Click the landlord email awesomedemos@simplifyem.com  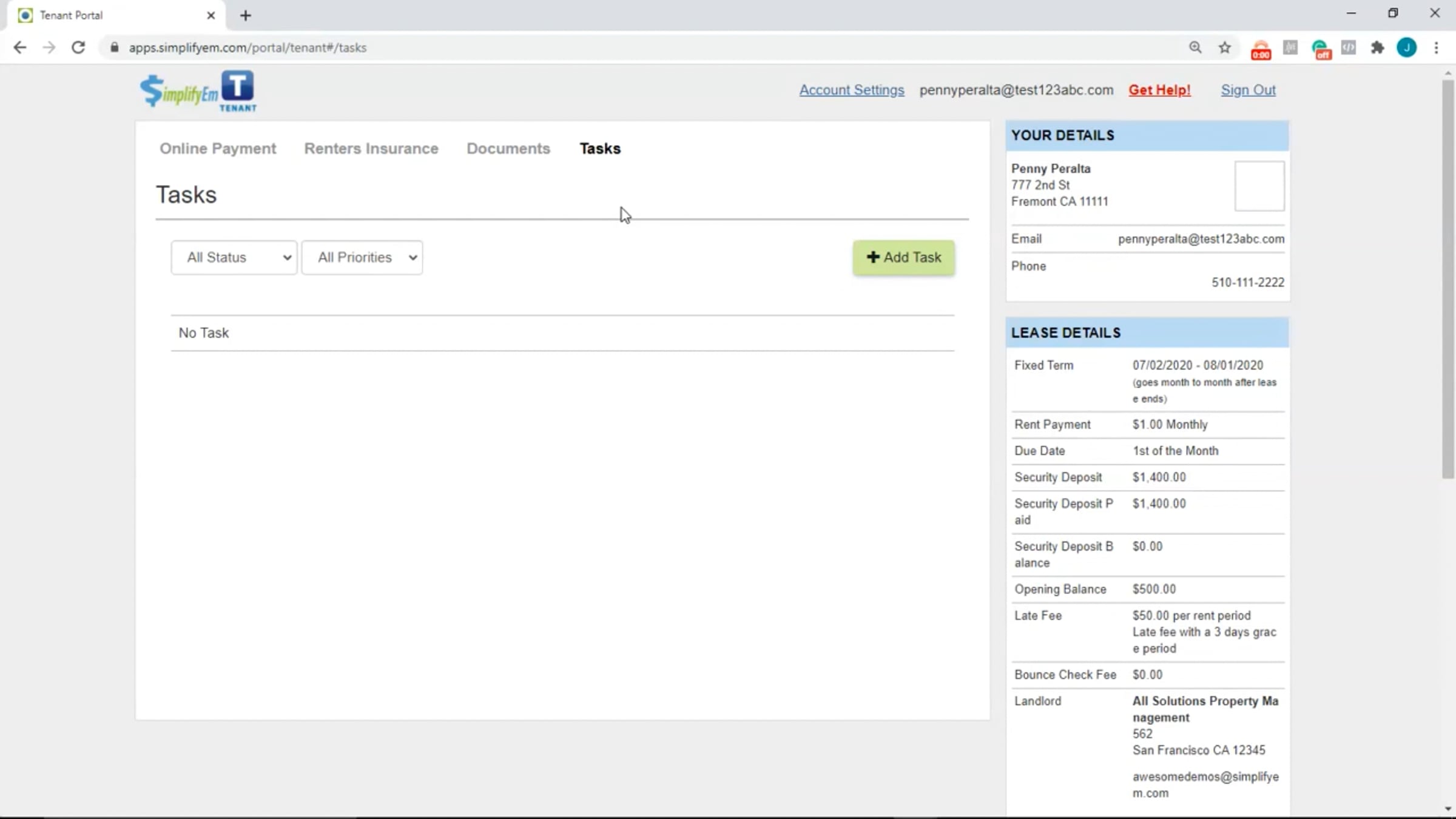coord(1205,784)
